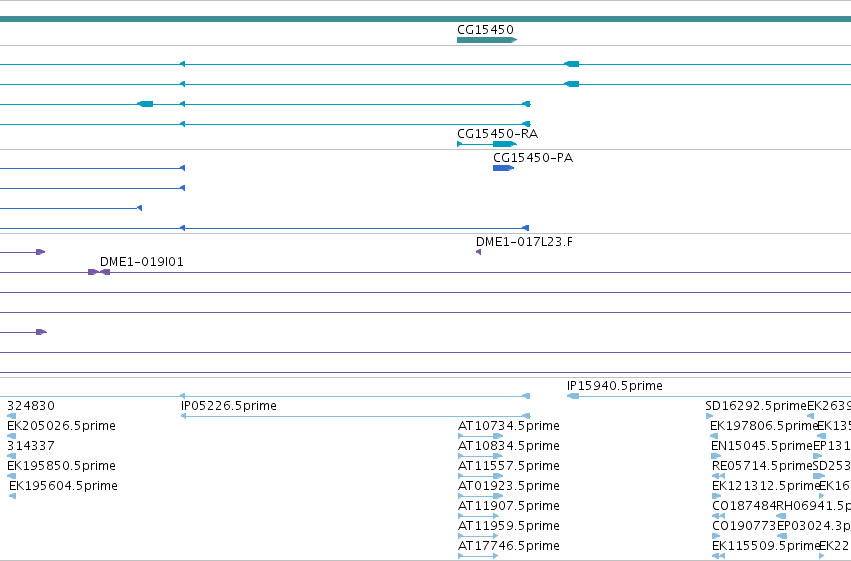Select the EK197806.5prime label
851x561 pixels.
tap(764, 425)
